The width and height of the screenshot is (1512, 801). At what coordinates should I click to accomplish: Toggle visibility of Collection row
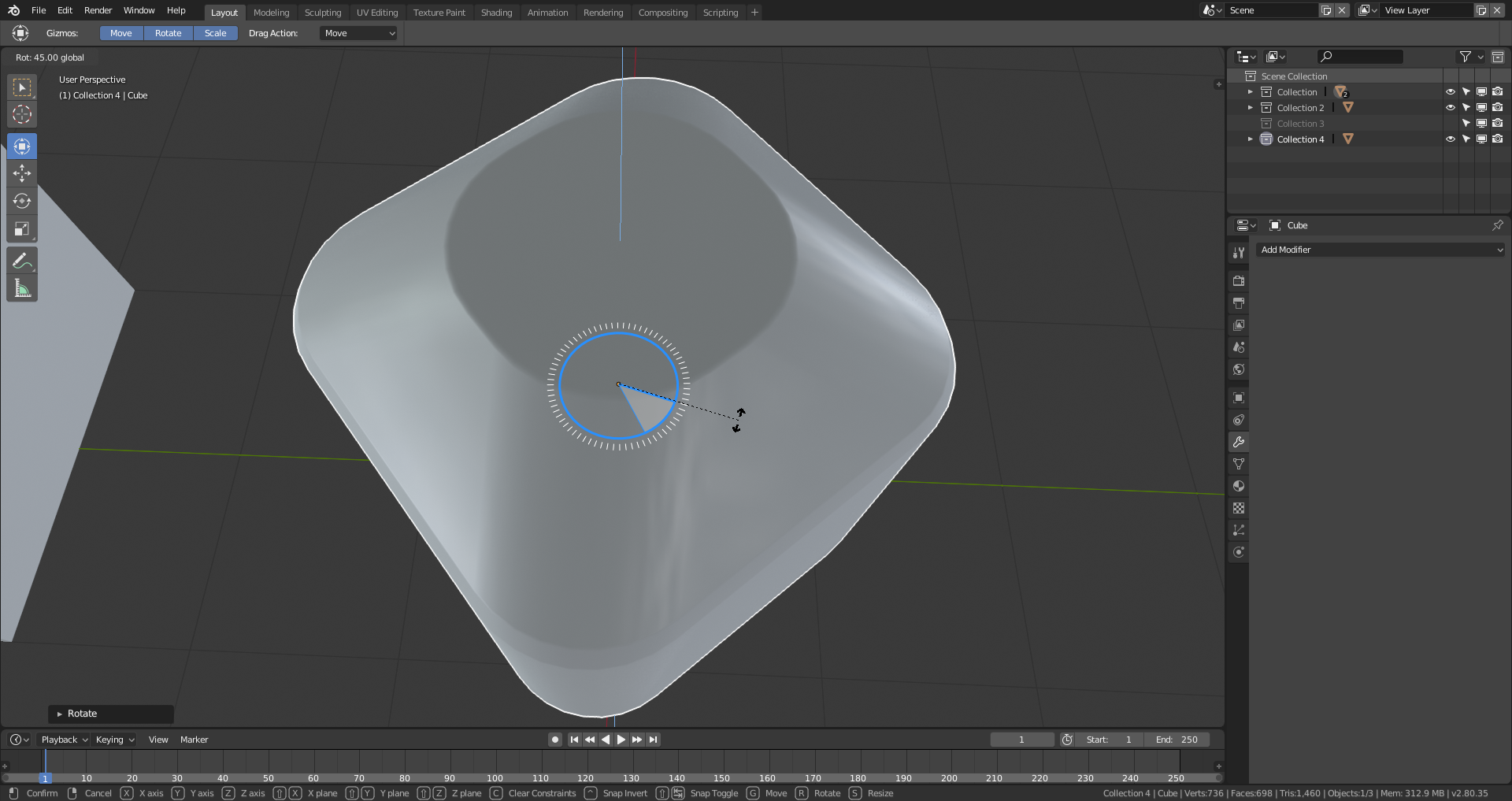click(1450, 92)
